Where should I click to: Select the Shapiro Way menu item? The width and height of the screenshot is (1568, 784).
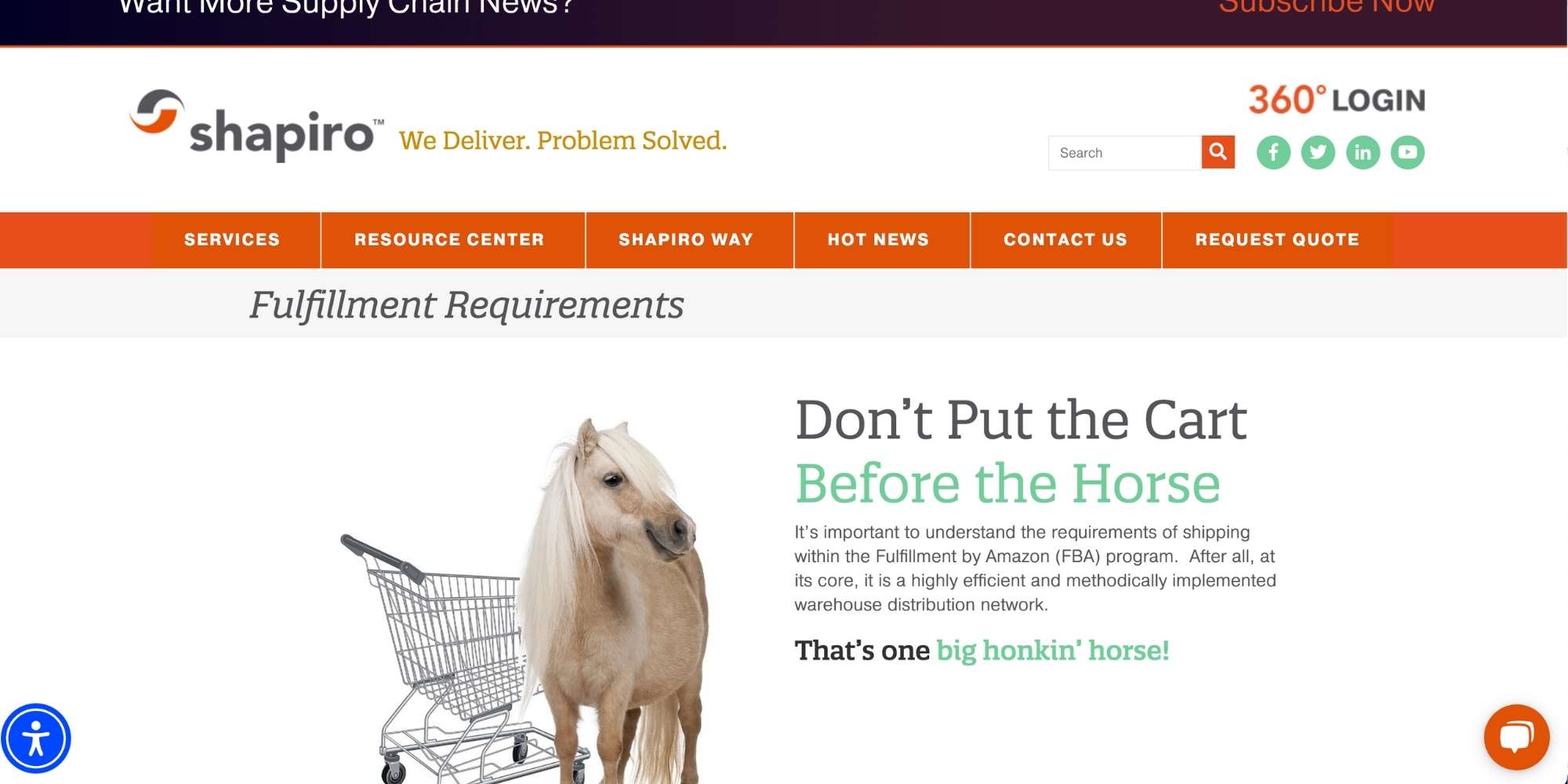pyautogui.click(x=686, y=240)
